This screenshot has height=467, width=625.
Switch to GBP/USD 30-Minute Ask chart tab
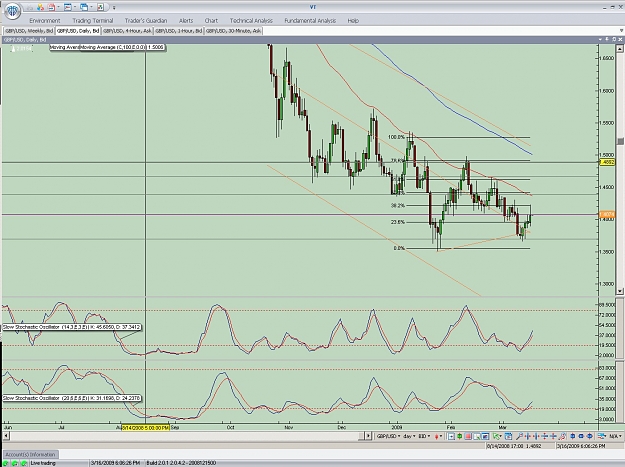click(x=234, y=31)
